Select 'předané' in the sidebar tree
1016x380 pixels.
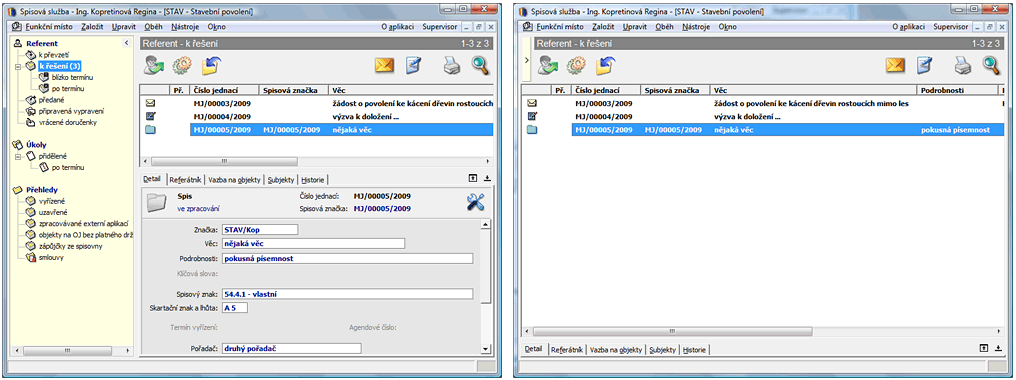(51, 100)
